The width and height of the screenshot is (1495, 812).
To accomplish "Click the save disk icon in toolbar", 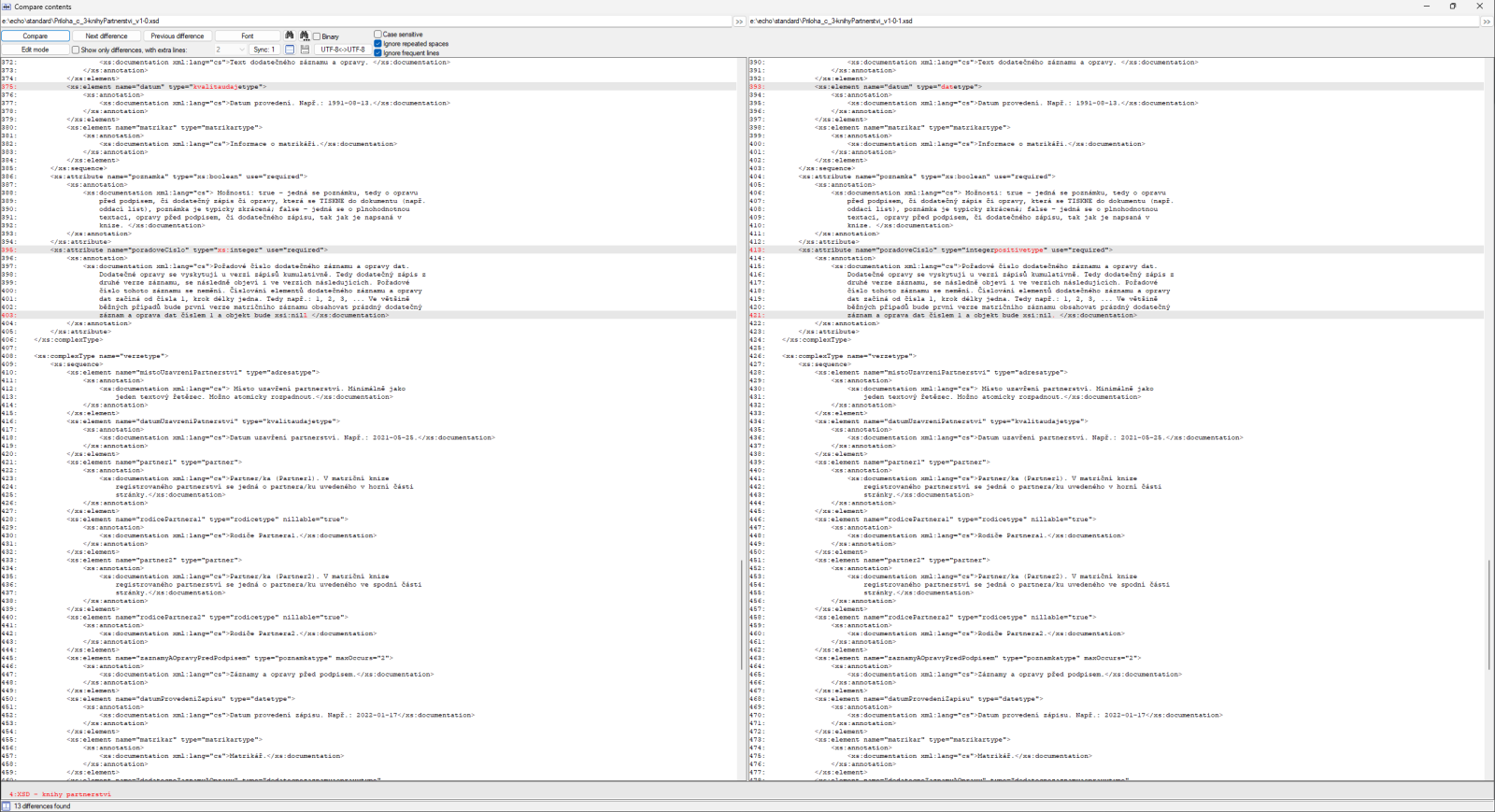I will [305, 50].
